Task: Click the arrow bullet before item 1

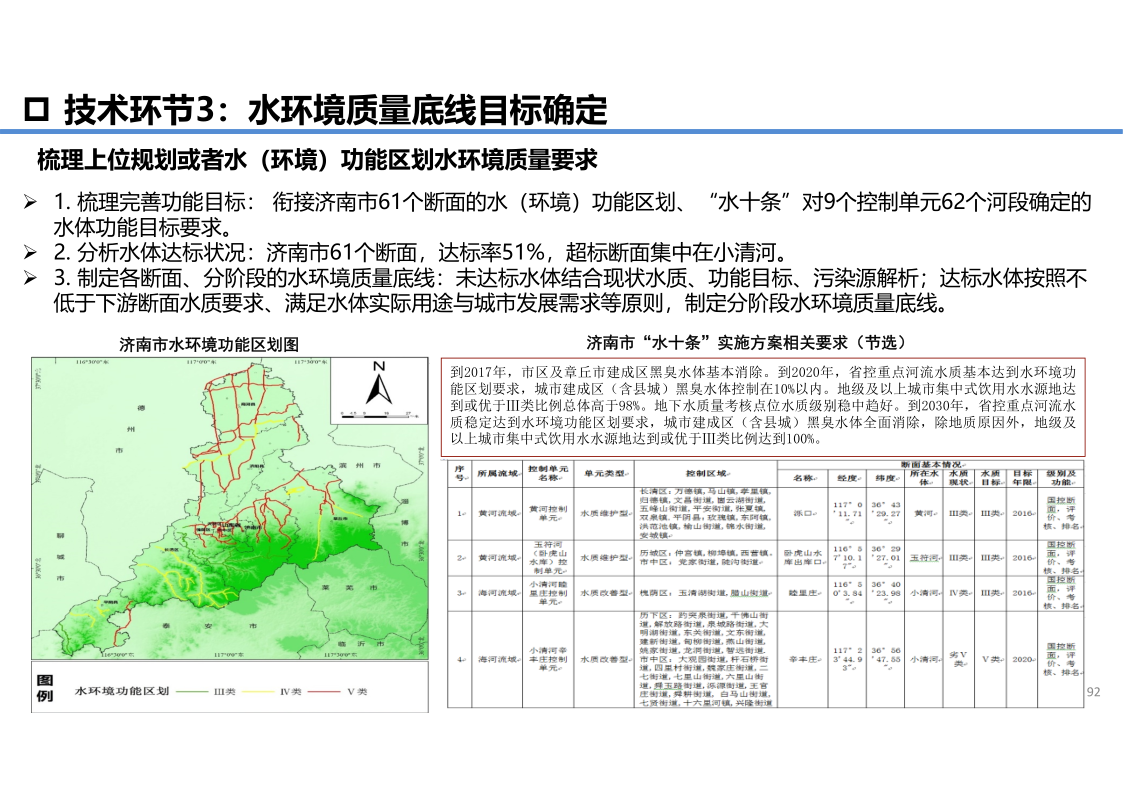Action: [x=30, y=202]
